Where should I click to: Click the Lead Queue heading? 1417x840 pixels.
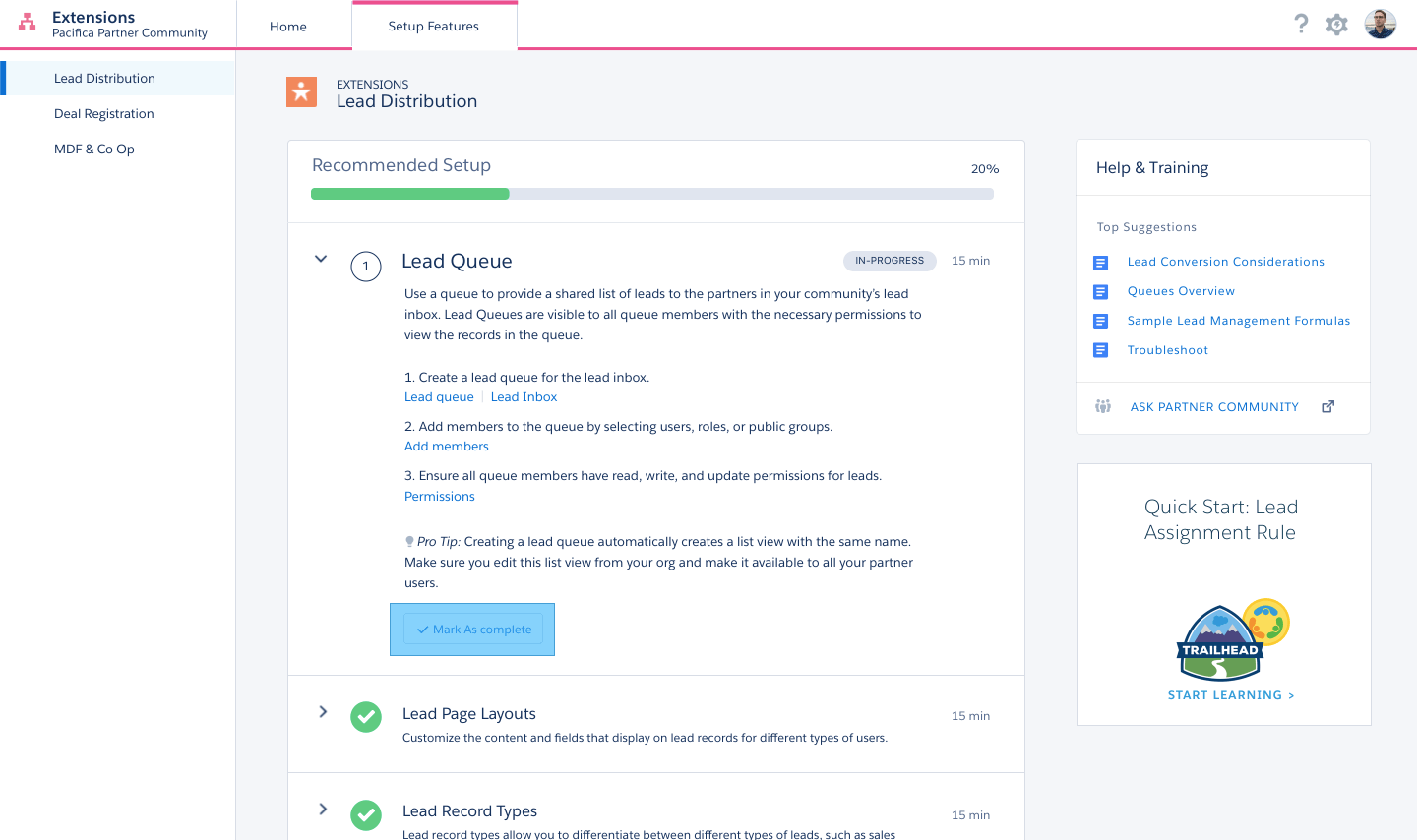tap(457, 262)
